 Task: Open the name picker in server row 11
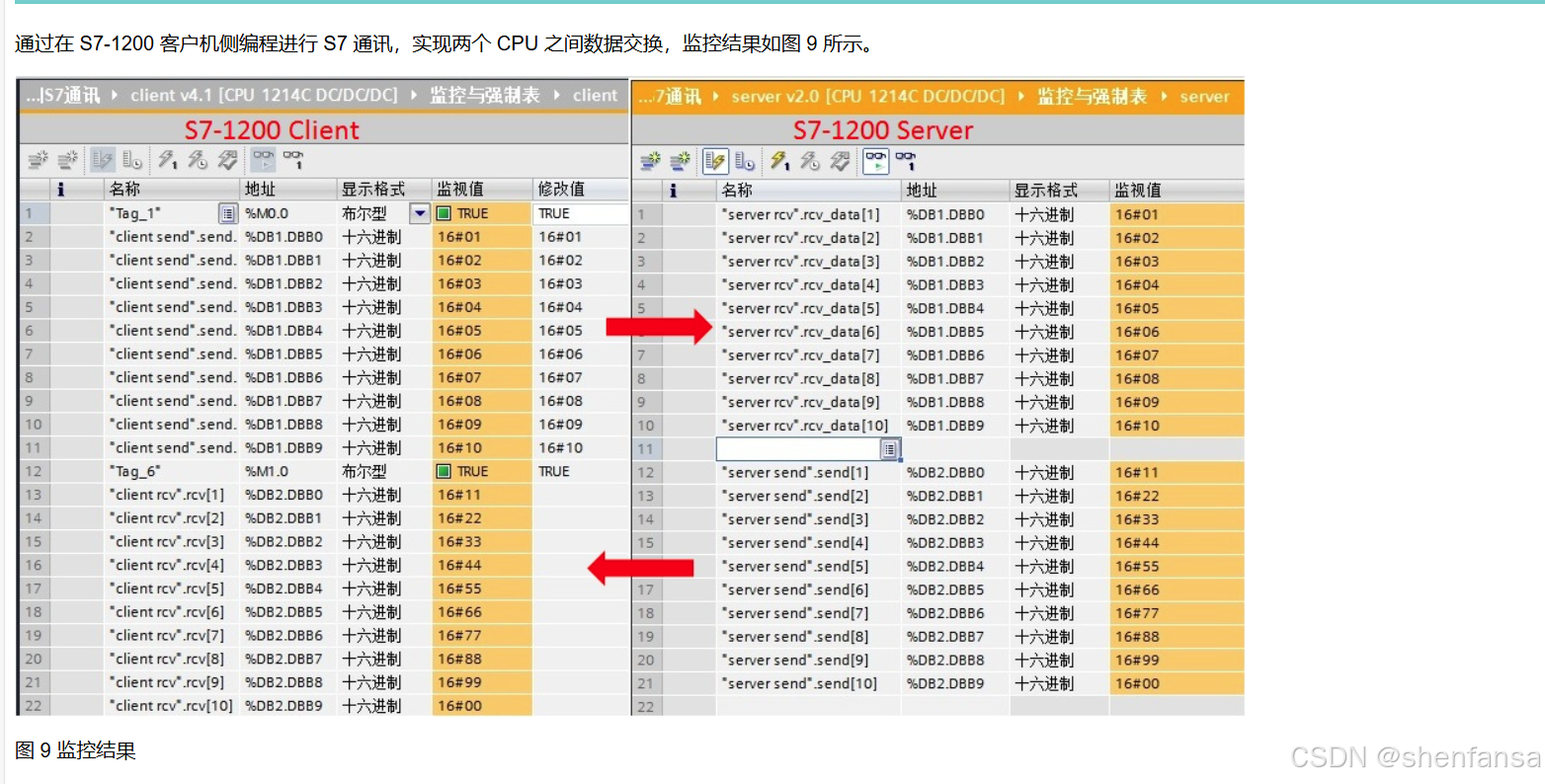point(890,448)
